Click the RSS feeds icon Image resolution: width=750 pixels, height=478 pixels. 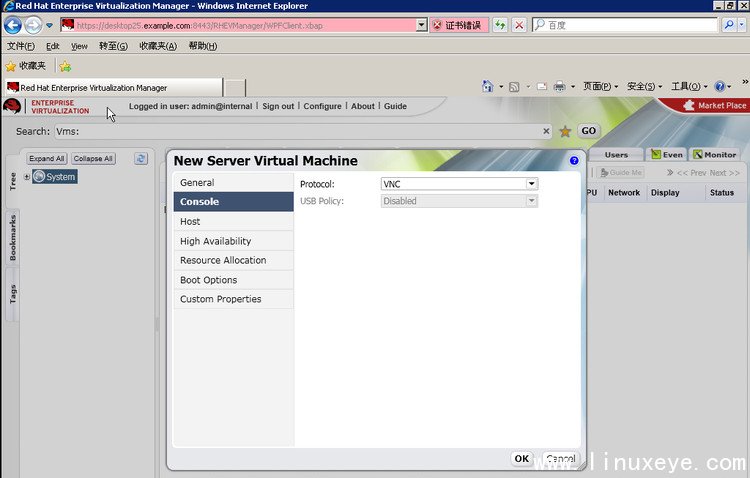514,87
